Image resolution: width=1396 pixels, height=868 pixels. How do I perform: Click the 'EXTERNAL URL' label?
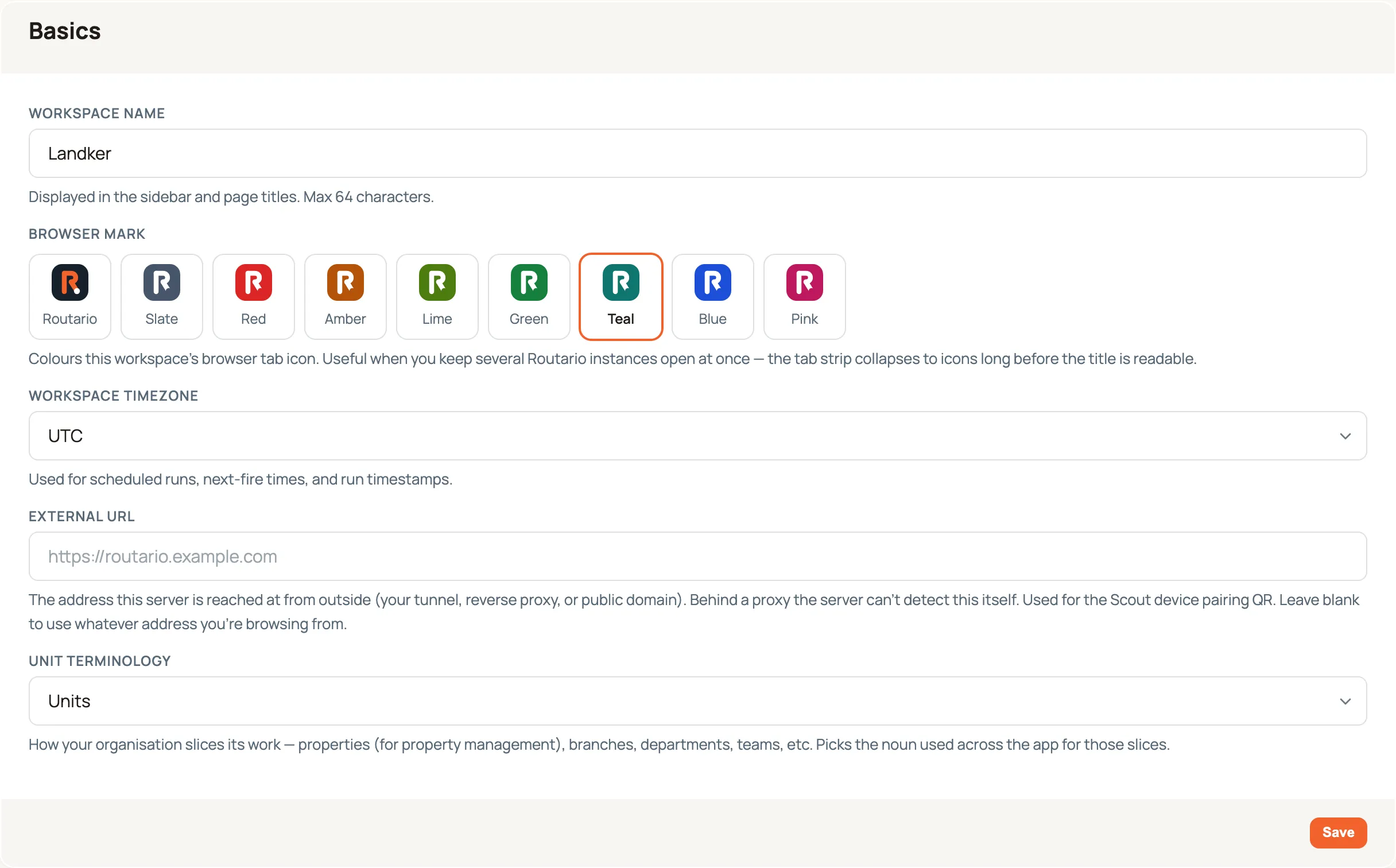click(82, 516)
